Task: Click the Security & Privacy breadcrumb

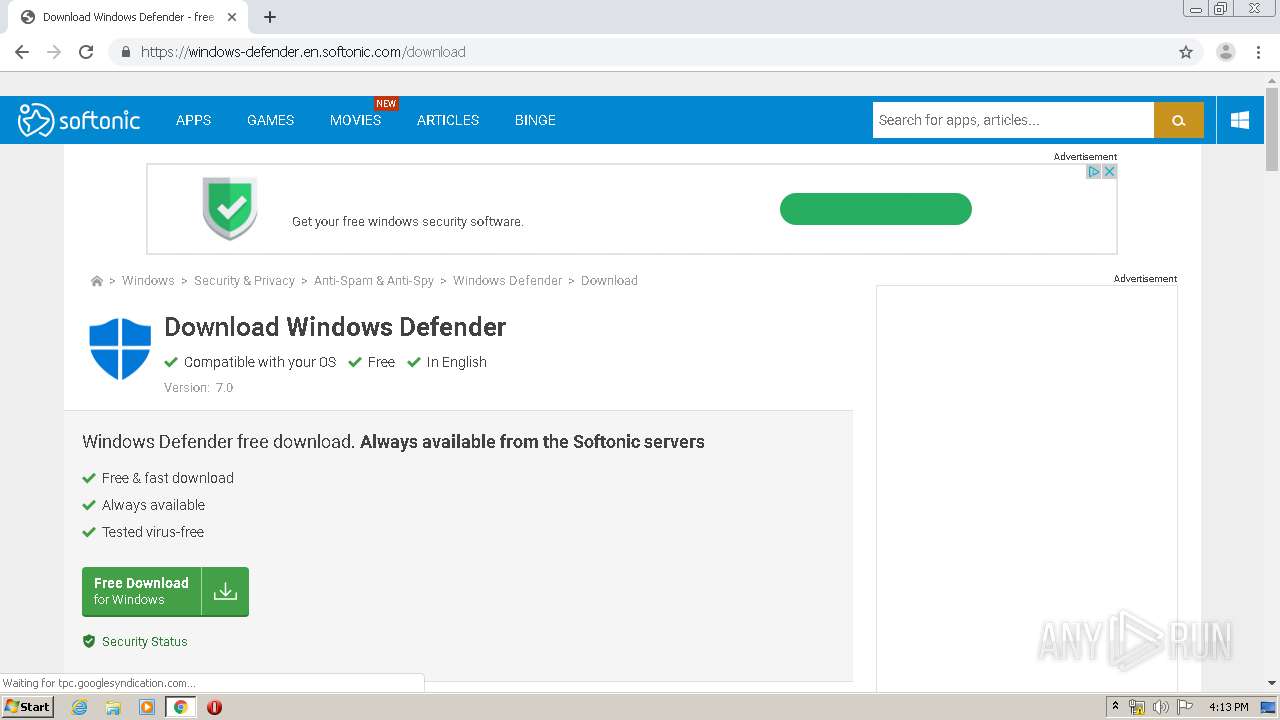Action: (244, 281)
